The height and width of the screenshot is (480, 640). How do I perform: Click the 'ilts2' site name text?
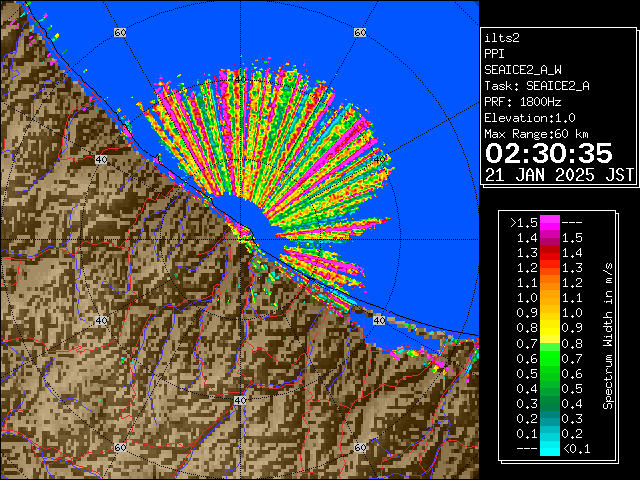pyautogui.click(x=502, y=38)
